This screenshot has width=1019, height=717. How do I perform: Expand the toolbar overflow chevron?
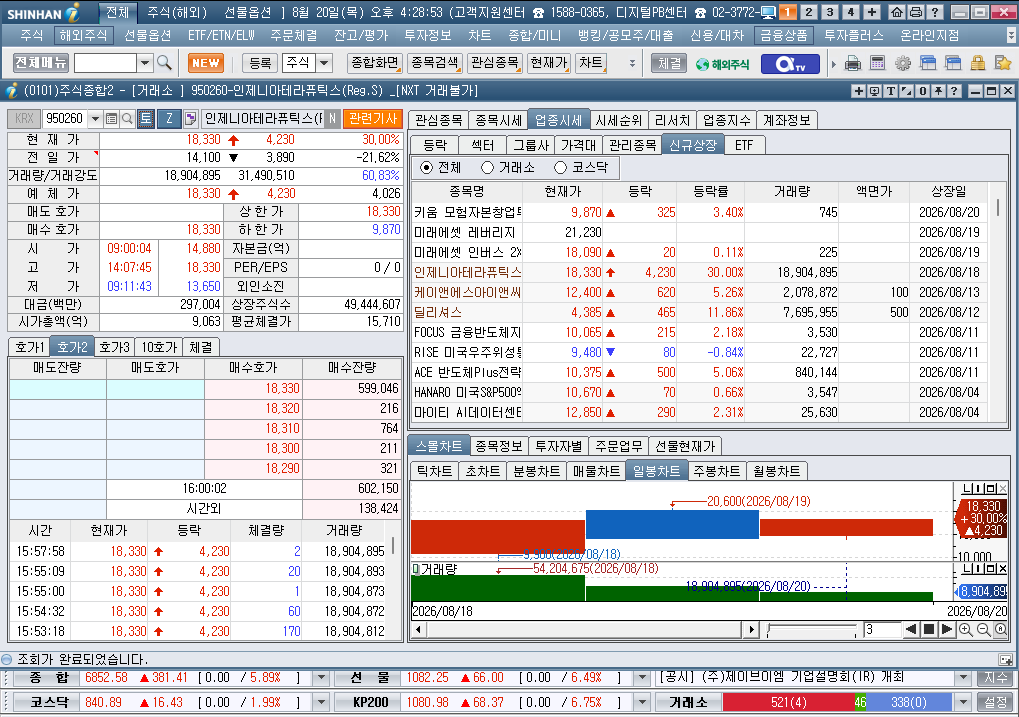(x=632, y=63)
